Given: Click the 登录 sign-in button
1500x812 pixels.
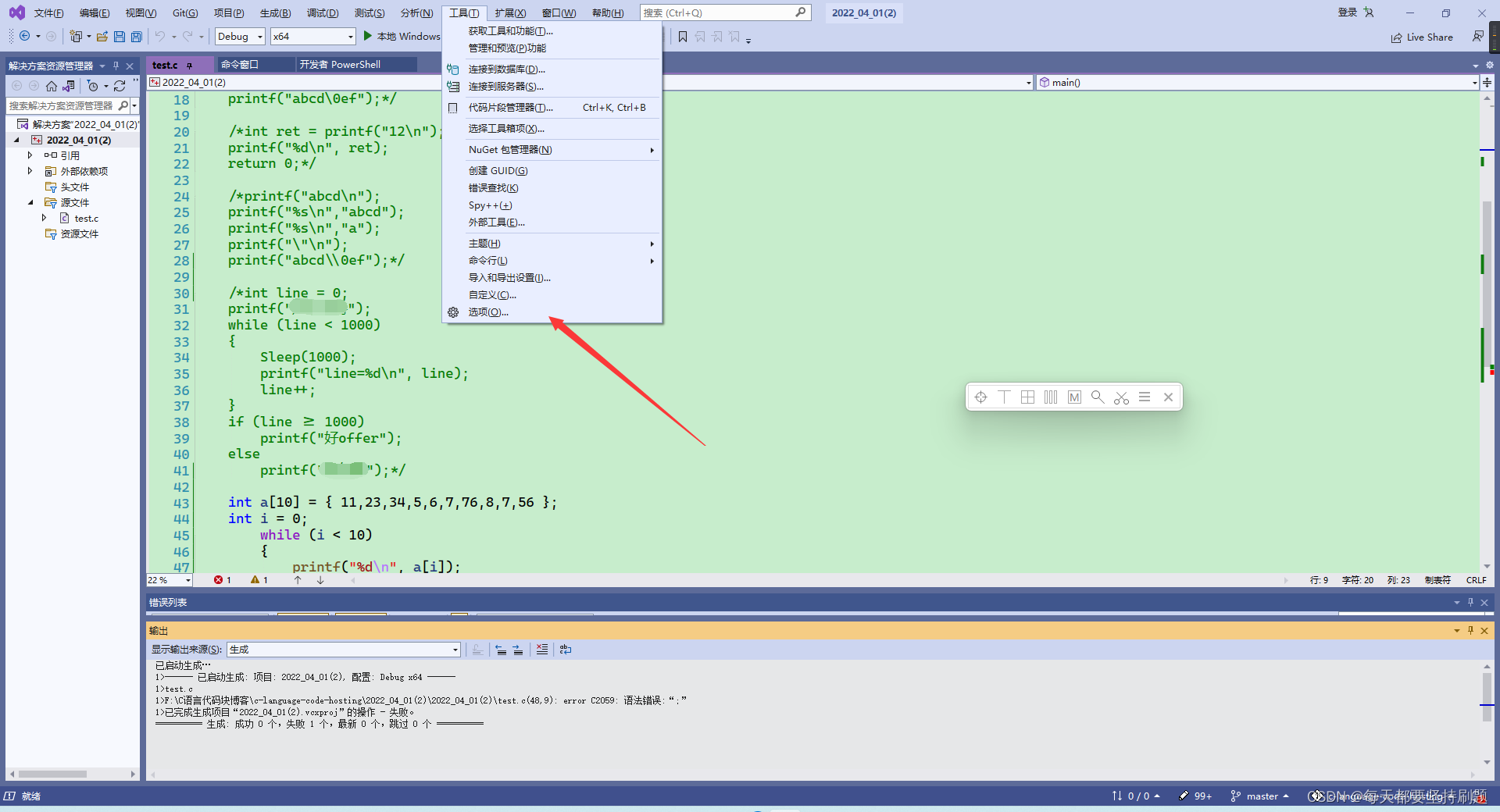Looking at the screenshot, I should click(1348, 12).
